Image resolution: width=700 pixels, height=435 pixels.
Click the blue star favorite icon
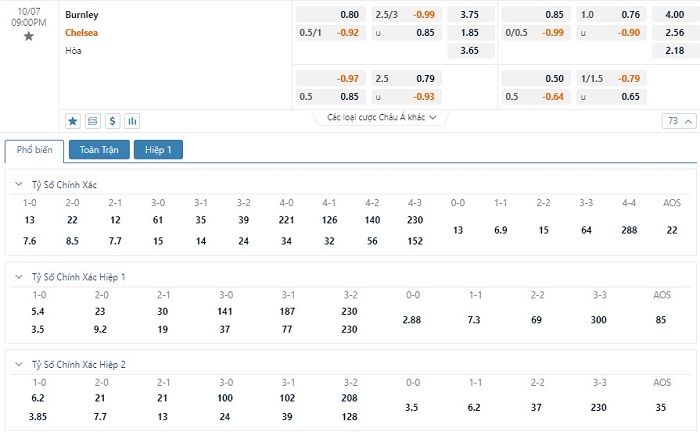pyautogui.click(x=73, y=121)
